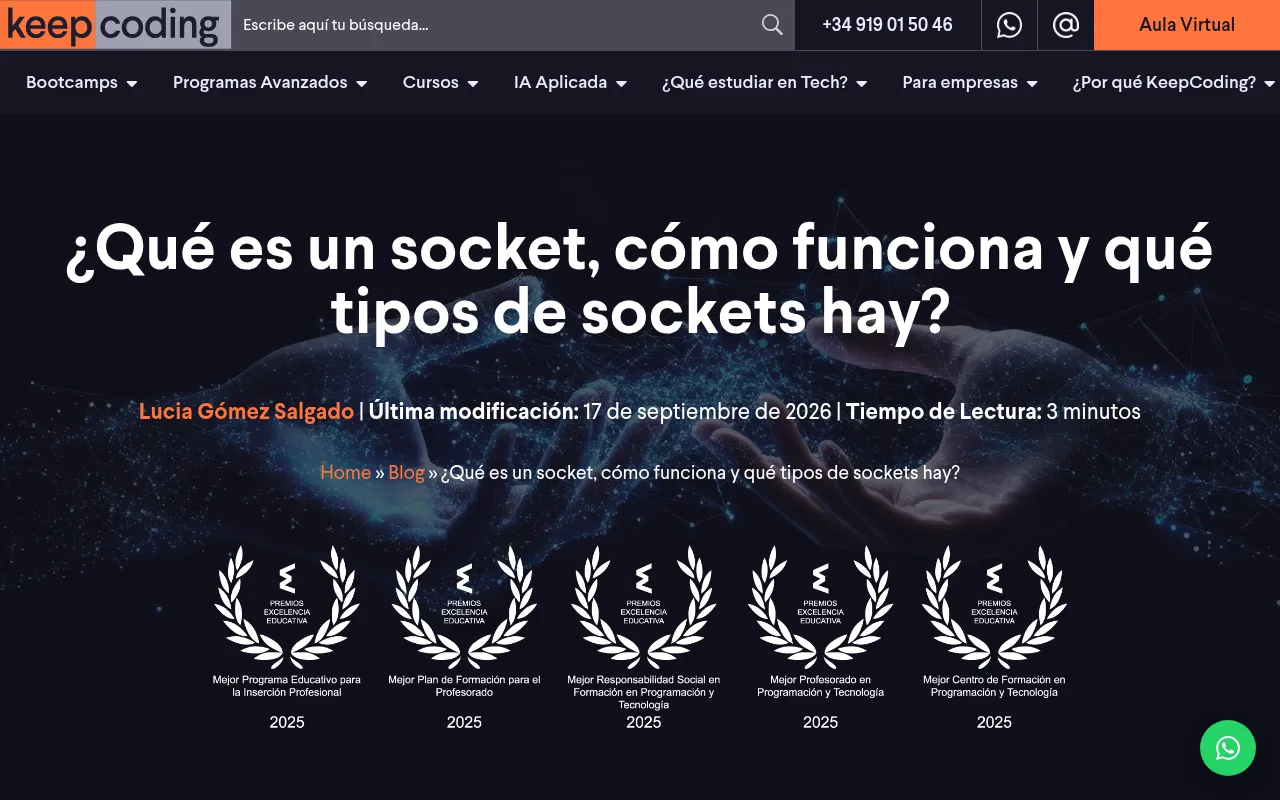Open author link Lucia Gómez Salgado
Viewport: 1280px width, 800px height.
click(246, 411)
